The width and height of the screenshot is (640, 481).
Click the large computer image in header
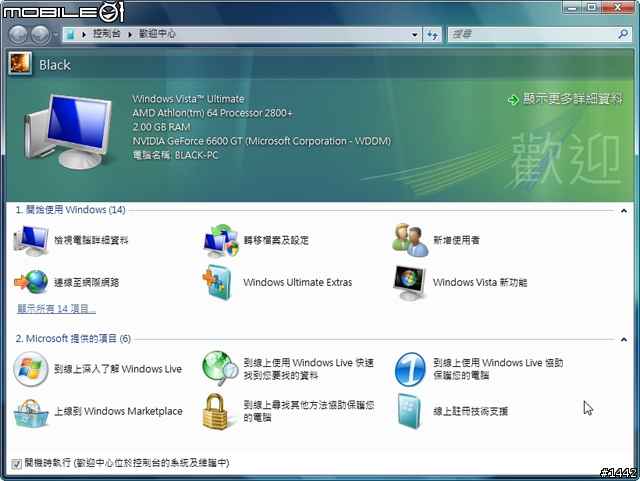click(x=68, y=131)
